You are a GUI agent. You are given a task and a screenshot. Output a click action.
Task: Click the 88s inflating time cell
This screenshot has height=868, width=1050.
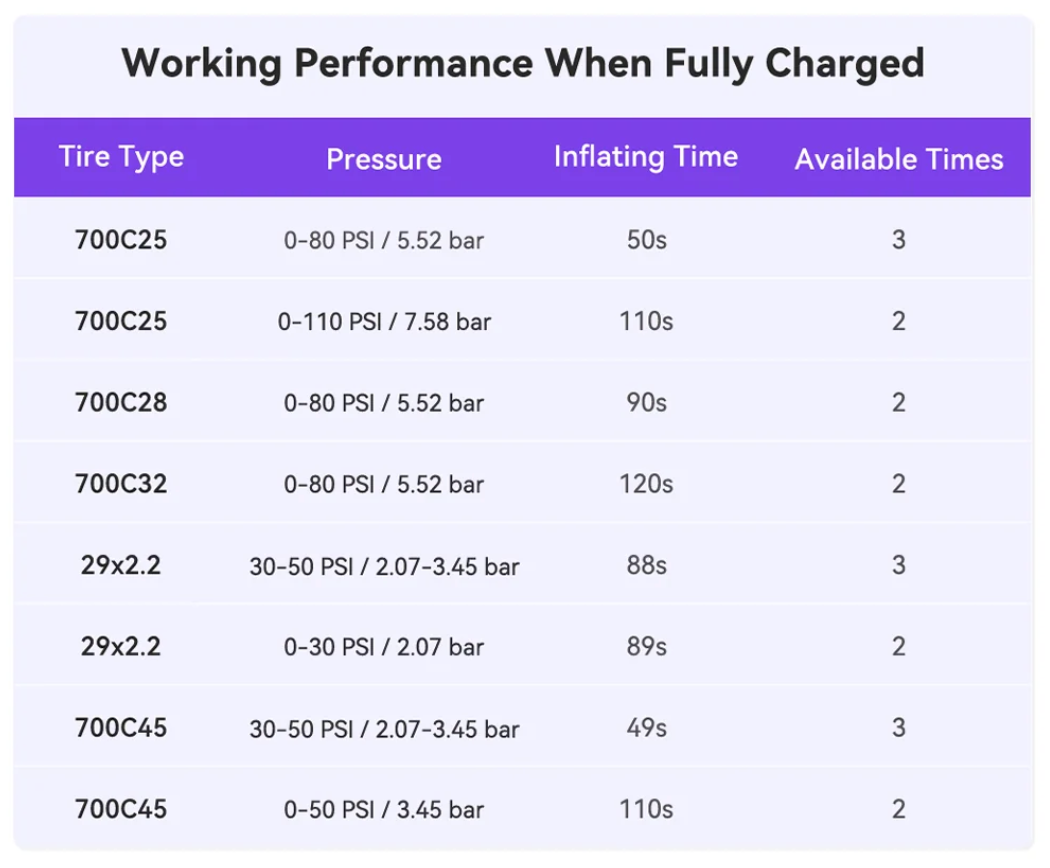(x=646, y=565)
